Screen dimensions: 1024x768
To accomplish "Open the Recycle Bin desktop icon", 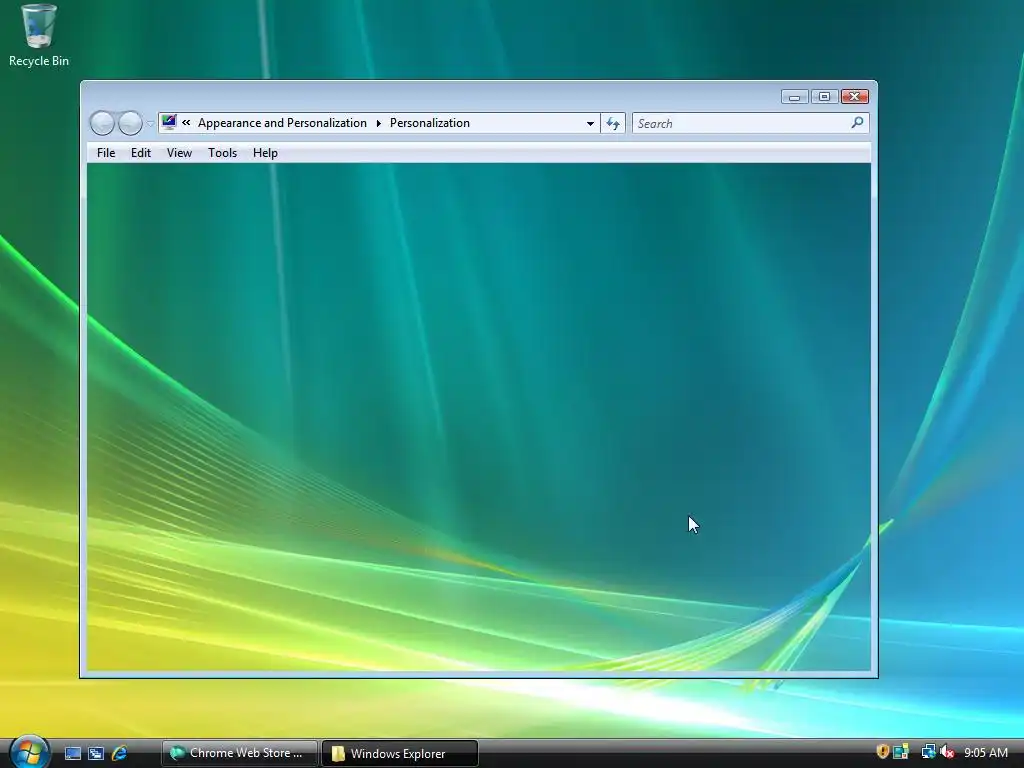I will pos(39,36).
